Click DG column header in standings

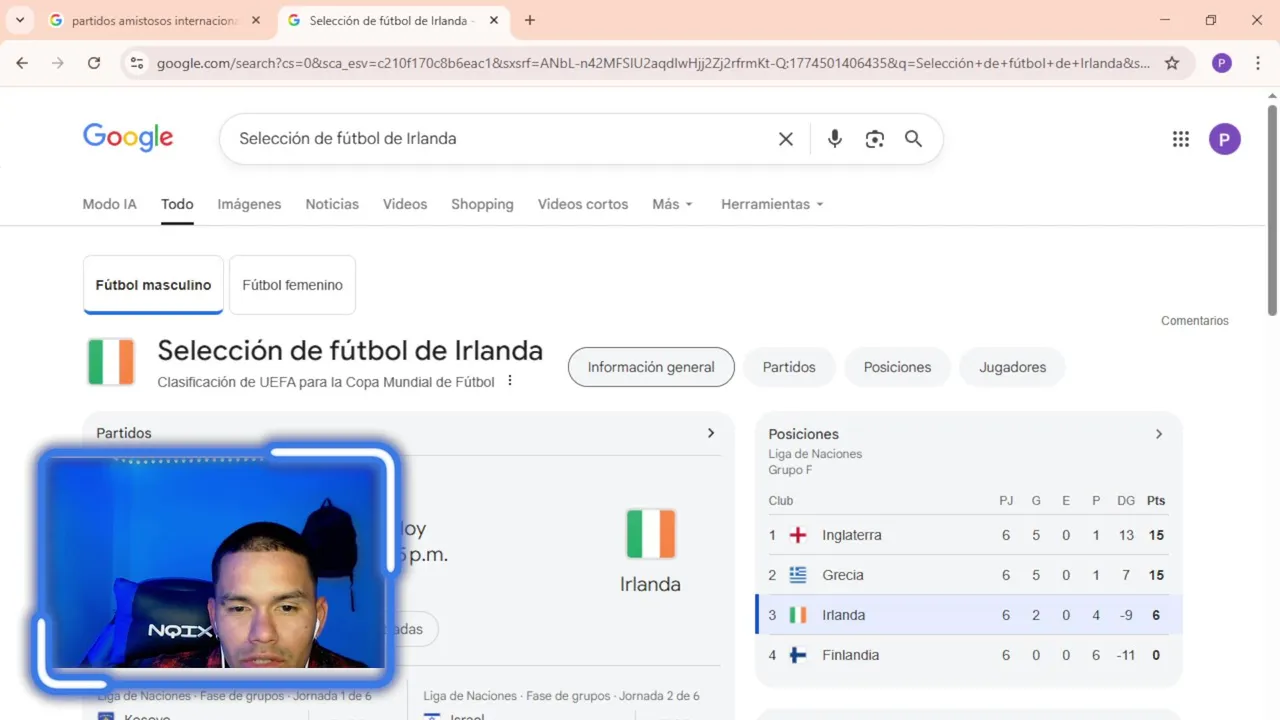pyautogui.click(x=1126, y=501)
